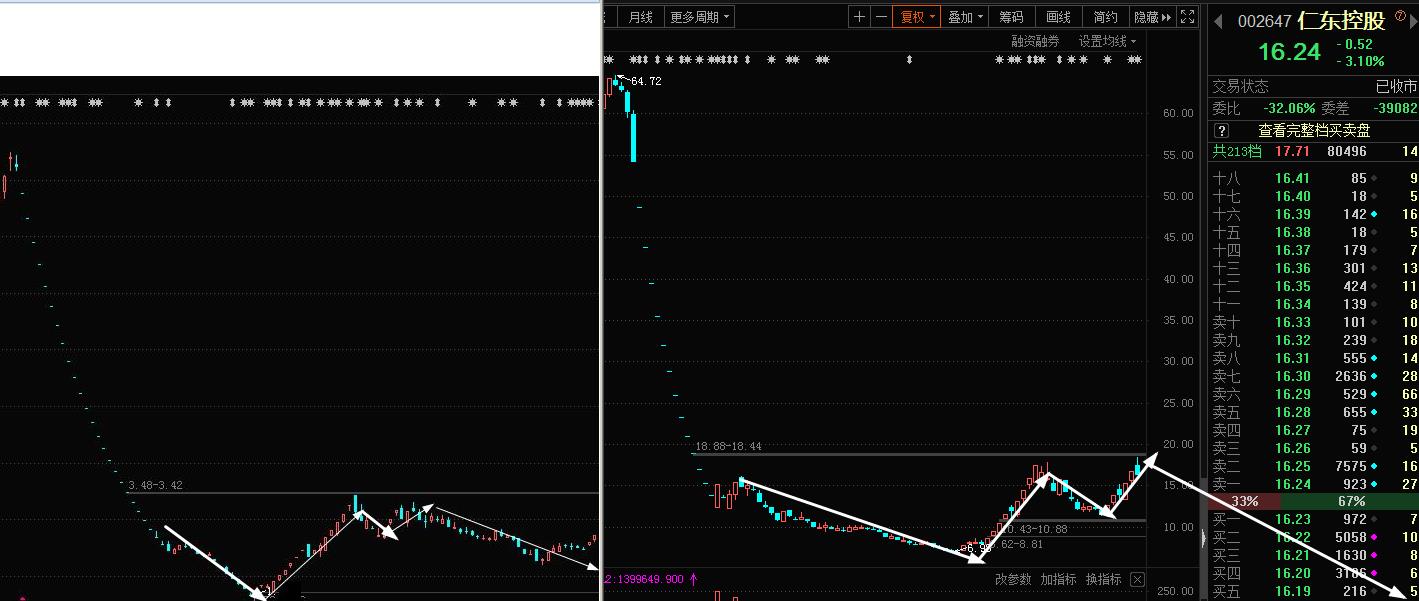Viewport: 1419px width, 601px height.
Task: Click pink up arrow beside 1399649.900
Action: click(693, 579)
